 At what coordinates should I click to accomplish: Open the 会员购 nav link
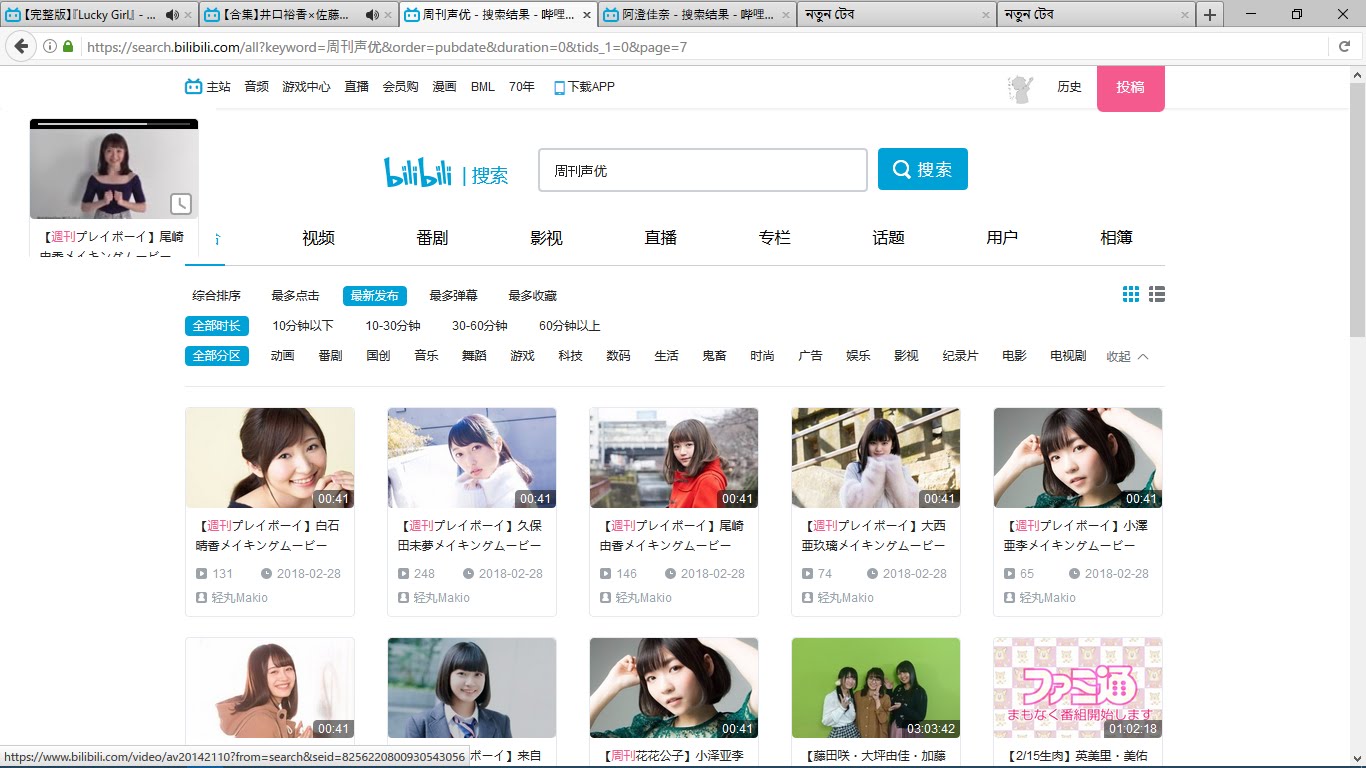tap(400, 87)
